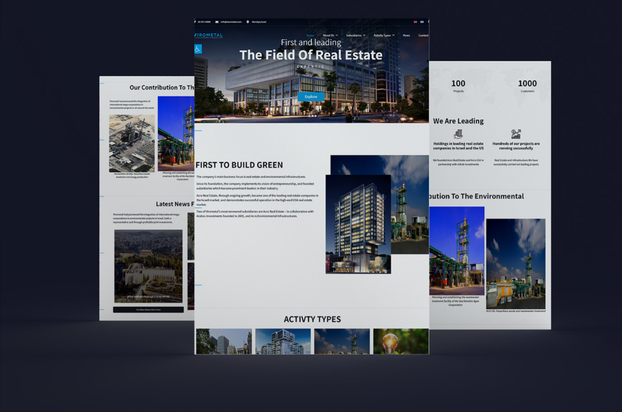The height and width of the screenshot is (412, 622).
Task: Open the light bulb activity thumbnail
Action: [x=401, y=341]
